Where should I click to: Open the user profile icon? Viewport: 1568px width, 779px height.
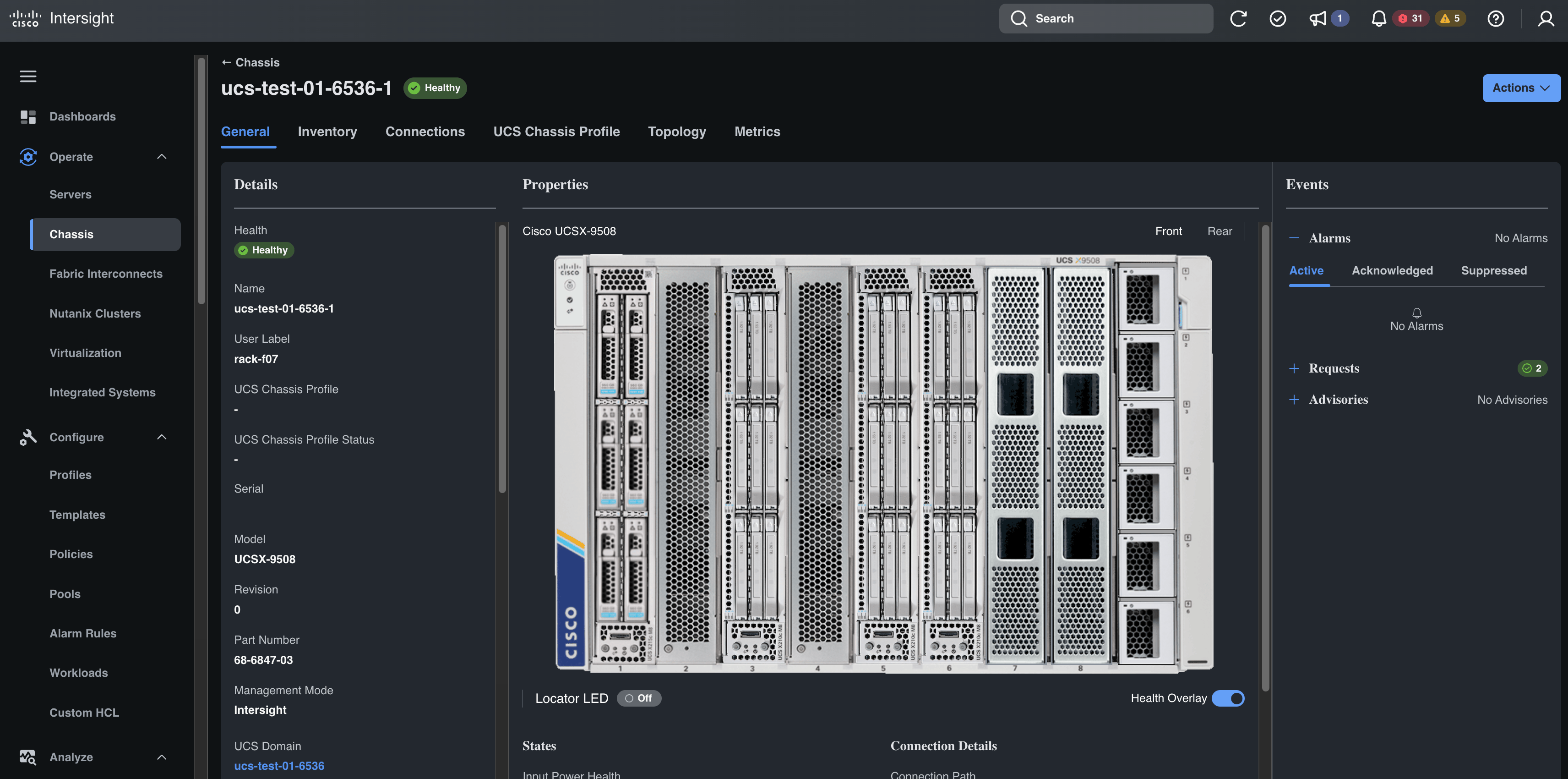tap(1546, 18)
